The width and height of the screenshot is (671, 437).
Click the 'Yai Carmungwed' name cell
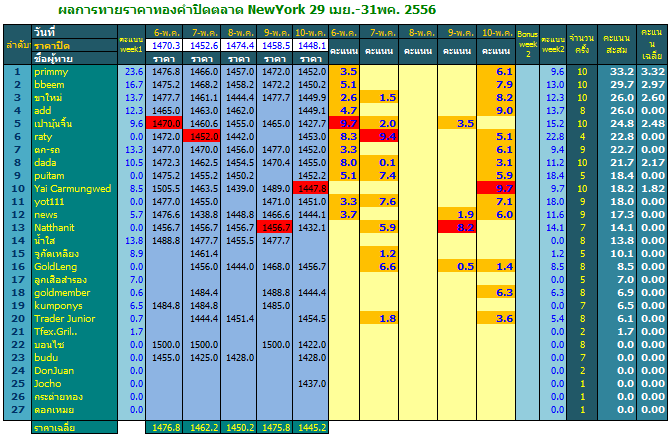coord(75,189)
